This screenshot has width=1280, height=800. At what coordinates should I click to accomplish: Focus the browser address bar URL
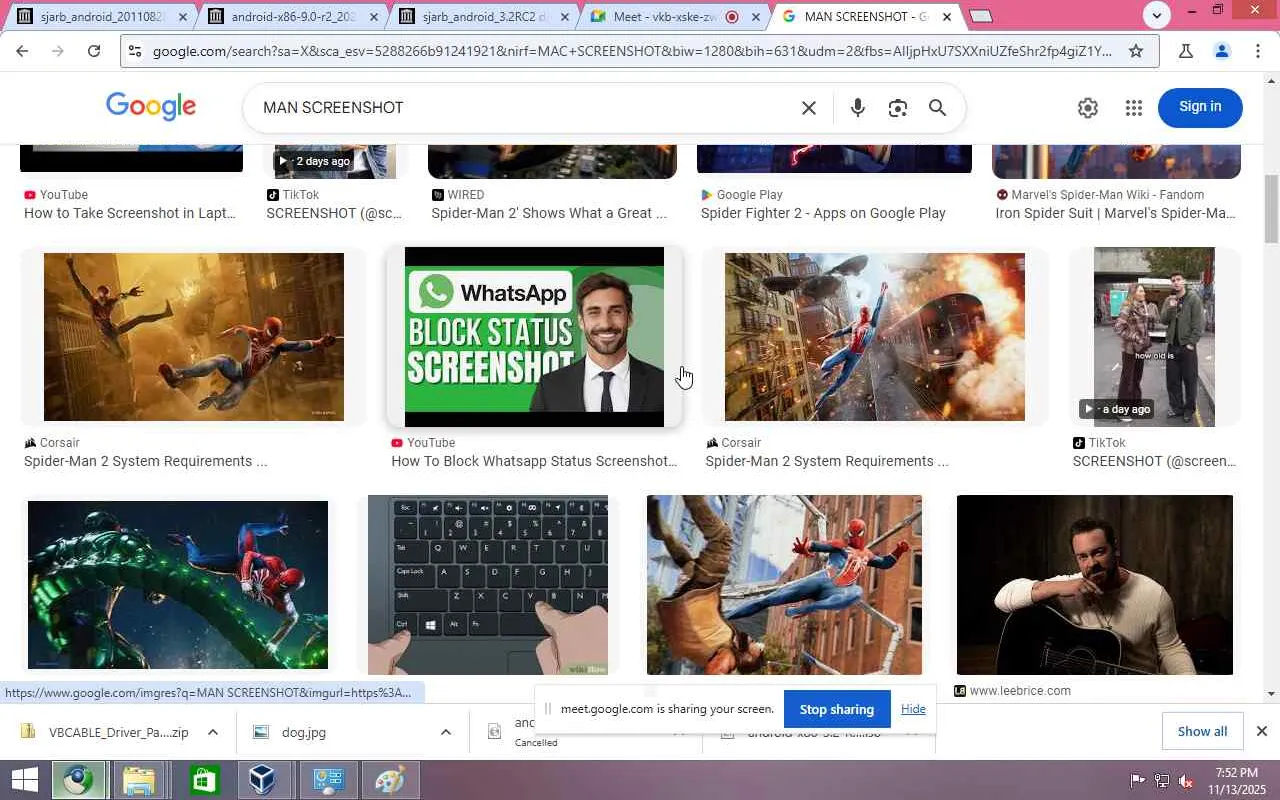tap(632, 51)
